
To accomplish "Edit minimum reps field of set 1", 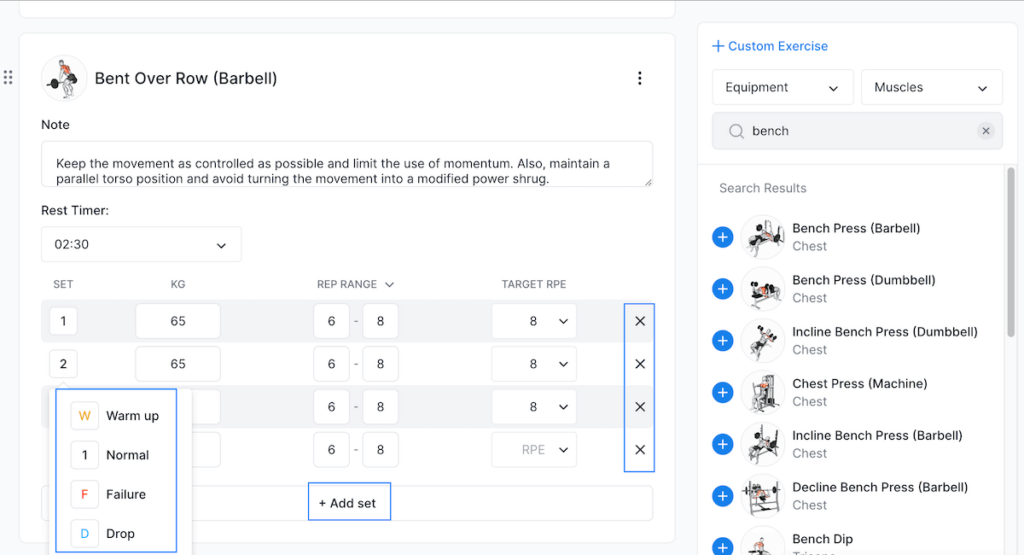I will click(x=331, y=321).
